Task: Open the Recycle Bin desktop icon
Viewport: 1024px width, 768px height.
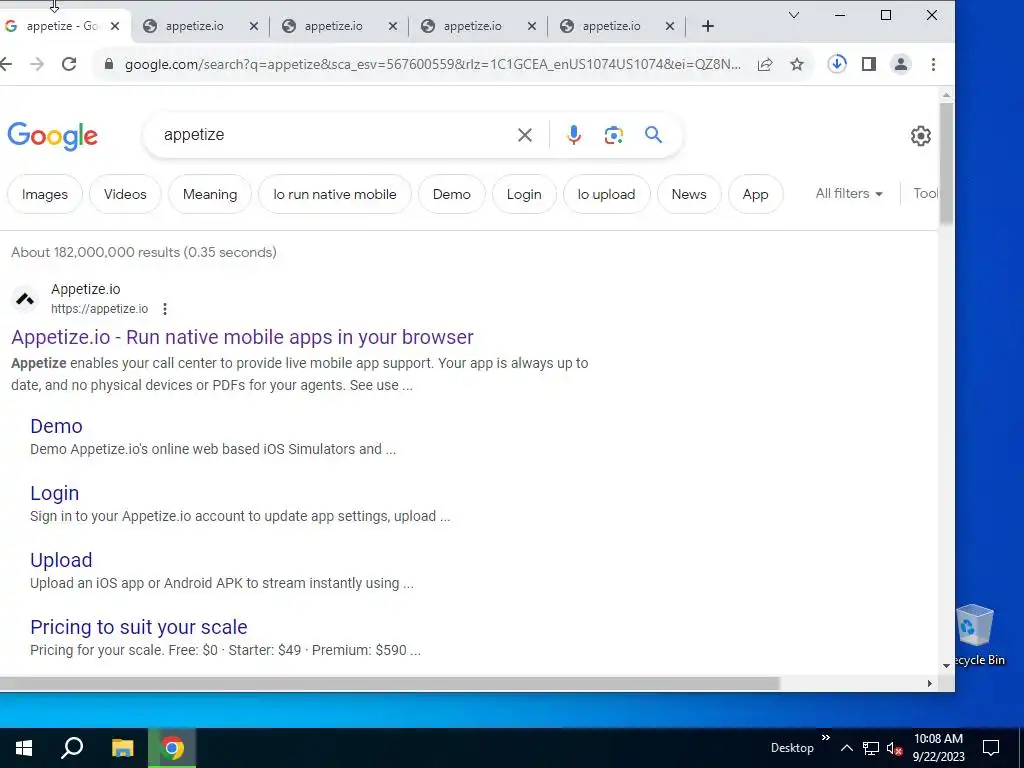Action: (975, 635)
